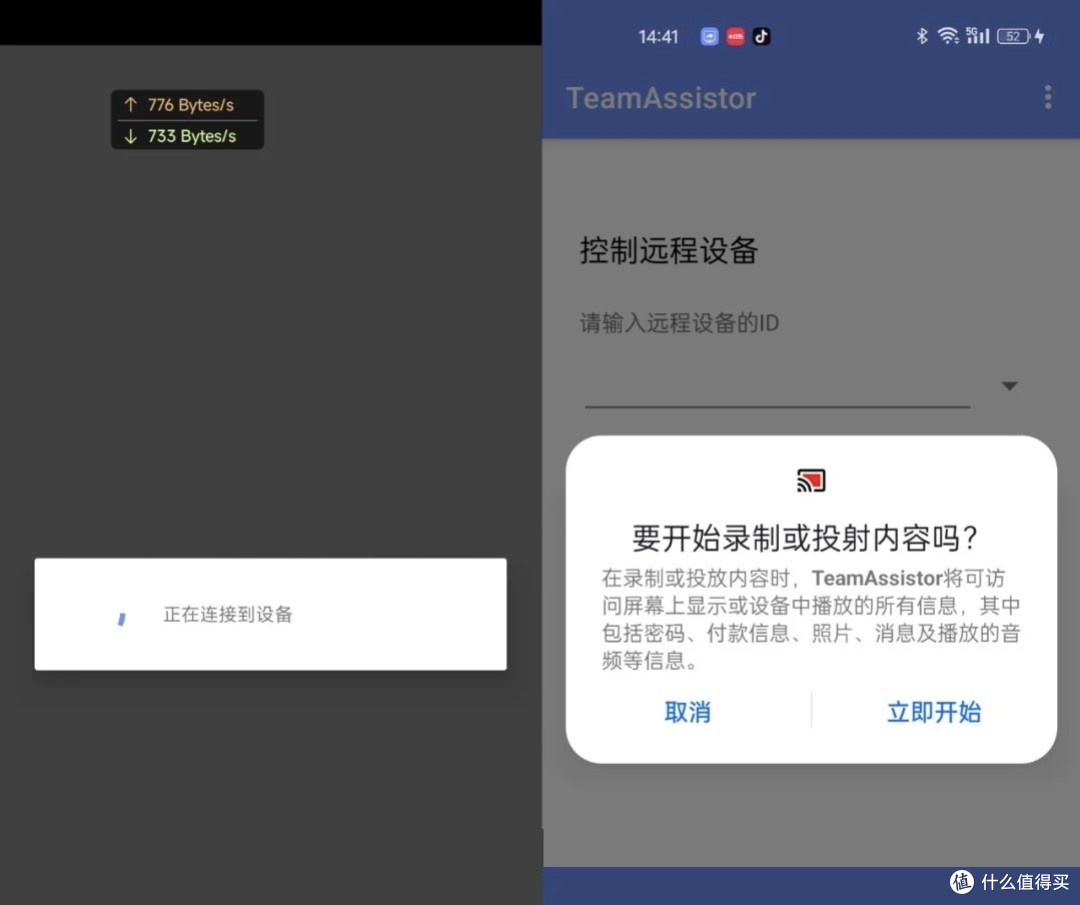The height and width of the screenshot is (905, 1080).
Task: Tap the download arrow icon in speed overlay
Action: [130, 136]
